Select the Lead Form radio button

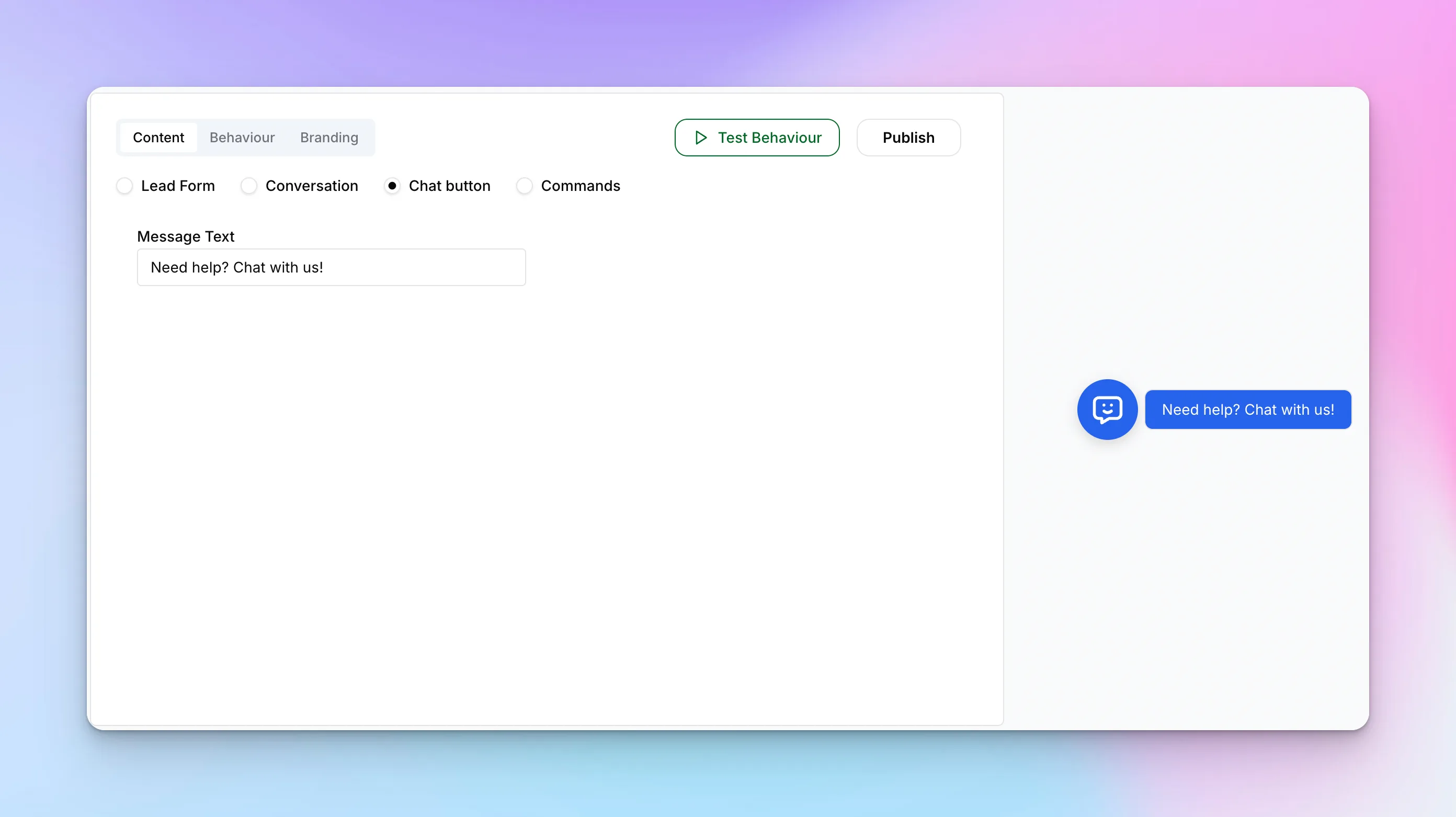pyautogui.click(x=124, y=186)
